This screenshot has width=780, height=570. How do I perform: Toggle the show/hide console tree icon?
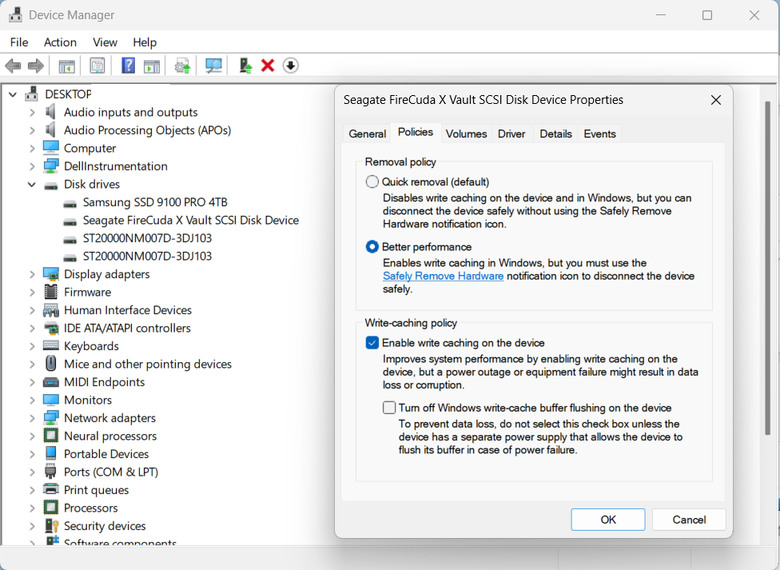[67, 66]
